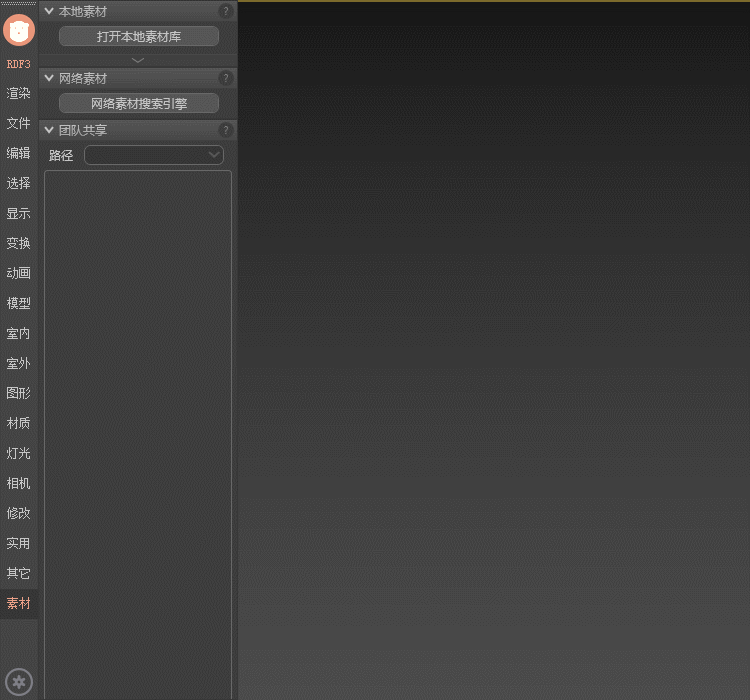Open the 路径 dropdown
Image resolution: width=750 pixels, height=700 pixels.
[x=154, y=155]
